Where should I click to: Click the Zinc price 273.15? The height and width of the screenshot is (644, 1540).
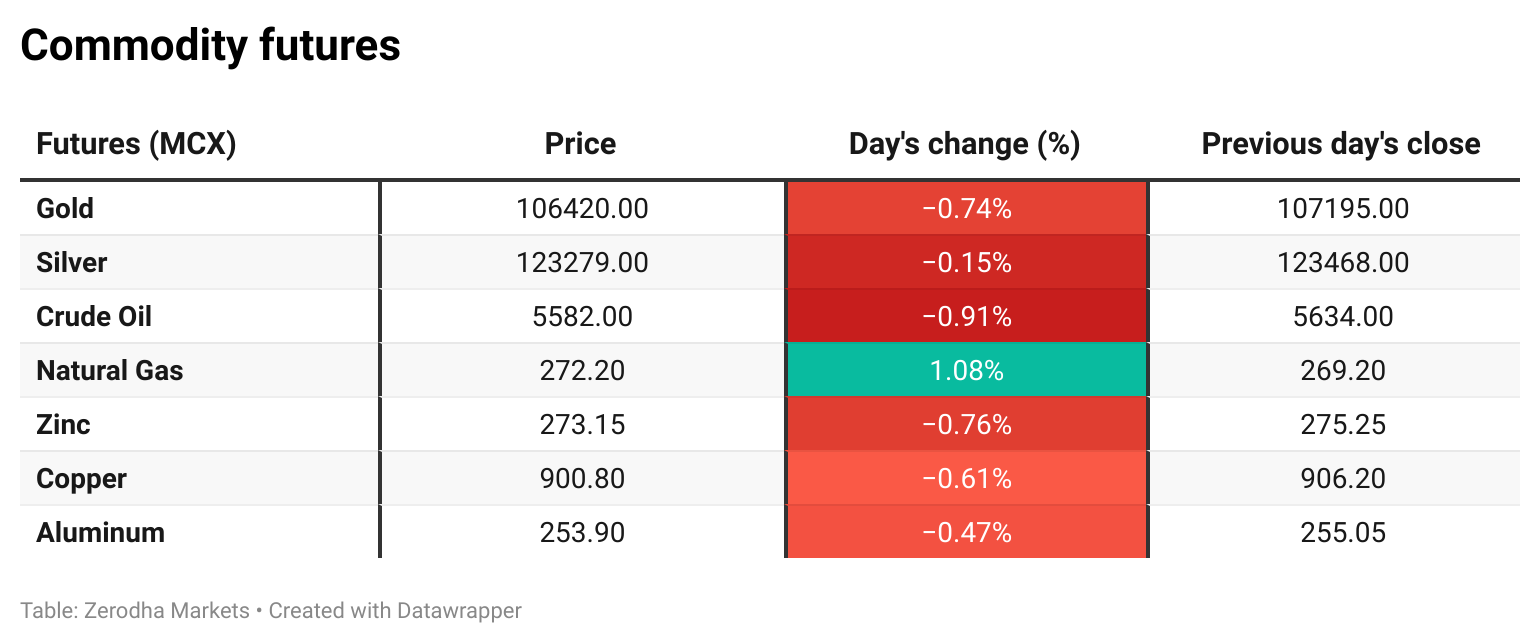tap(582, 425)
